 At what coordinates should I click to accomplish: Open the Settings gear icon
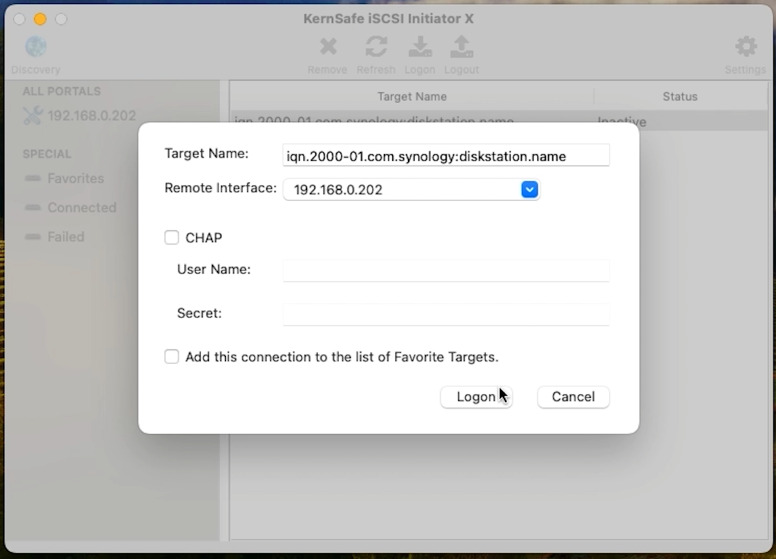click(x=746, y=47)
